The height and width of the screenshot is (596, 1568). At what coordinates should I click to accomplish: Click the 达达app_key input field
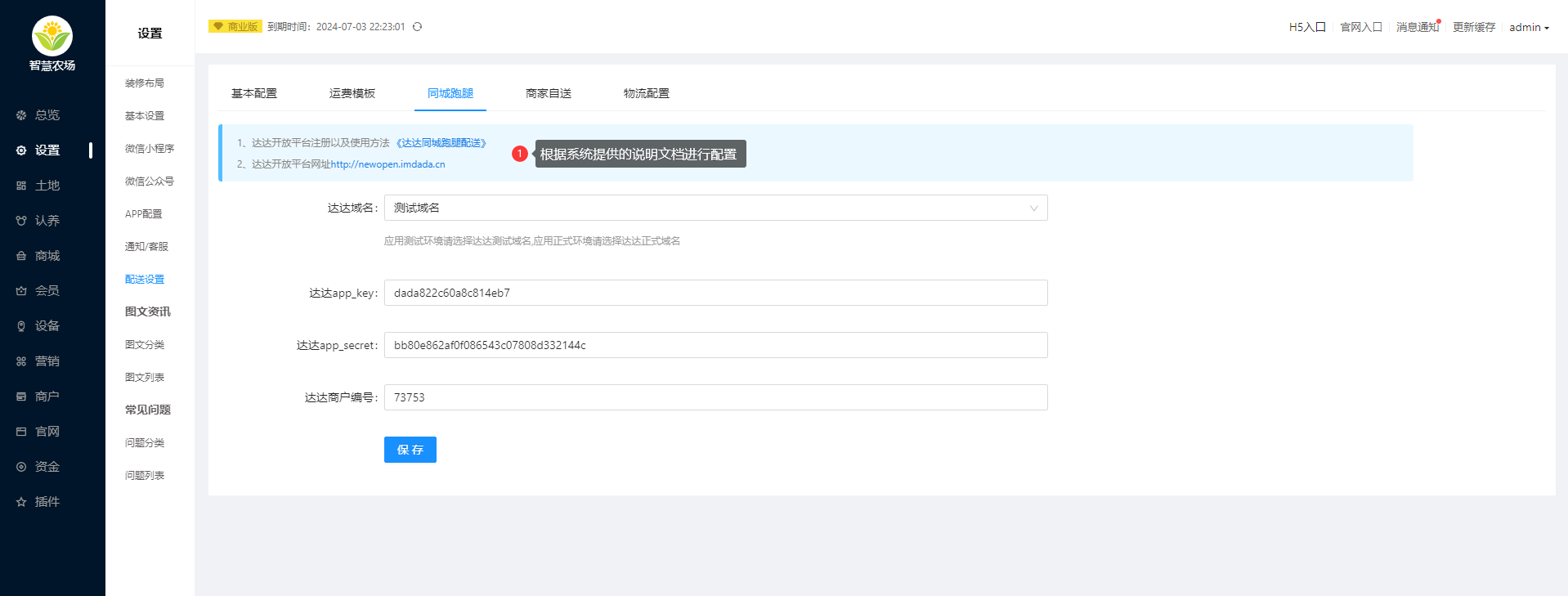tap(715, 293)
